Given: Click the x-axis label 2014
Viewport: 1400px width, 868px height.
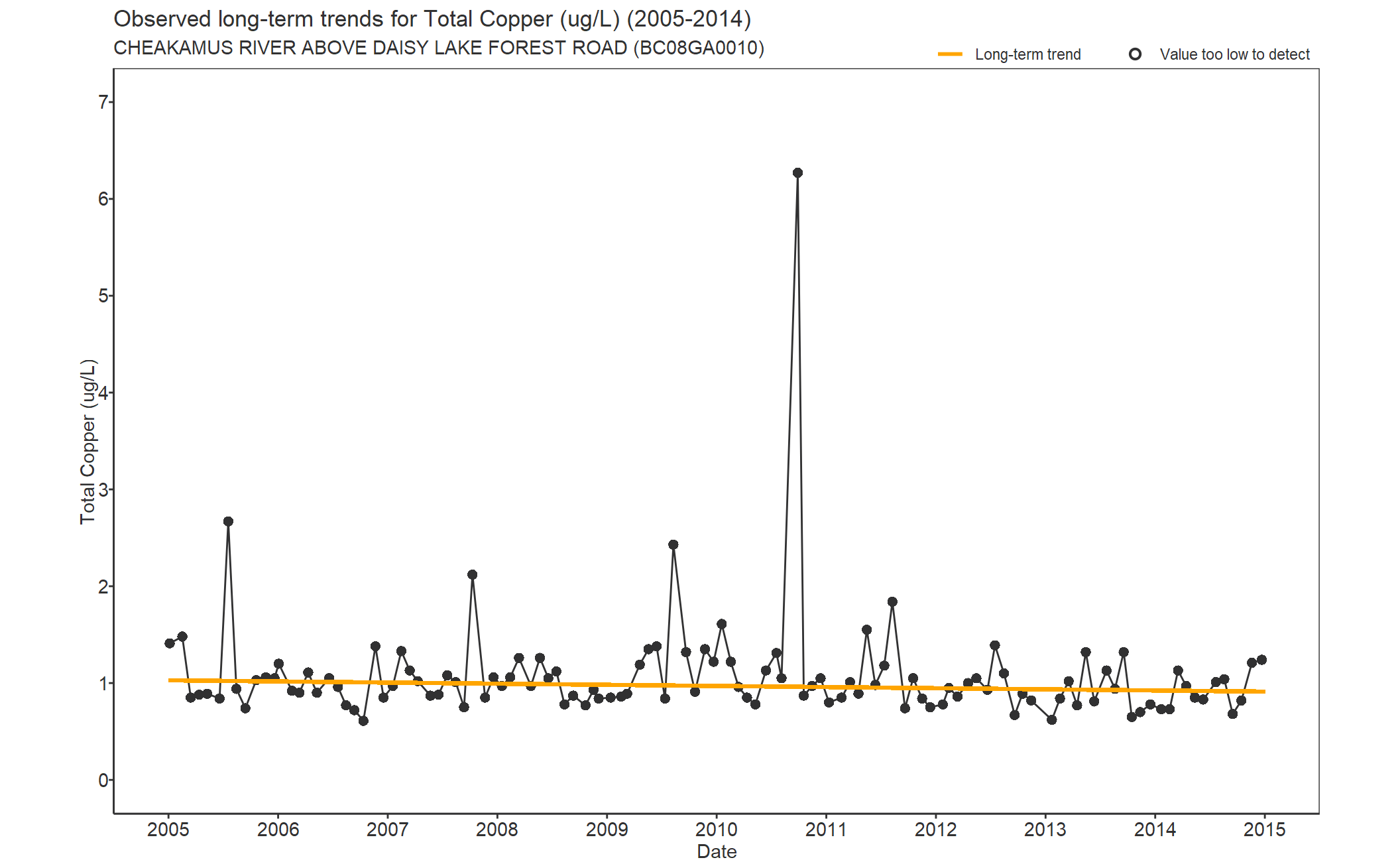Looking at the screenshot, I should [x=1155, y=830].
